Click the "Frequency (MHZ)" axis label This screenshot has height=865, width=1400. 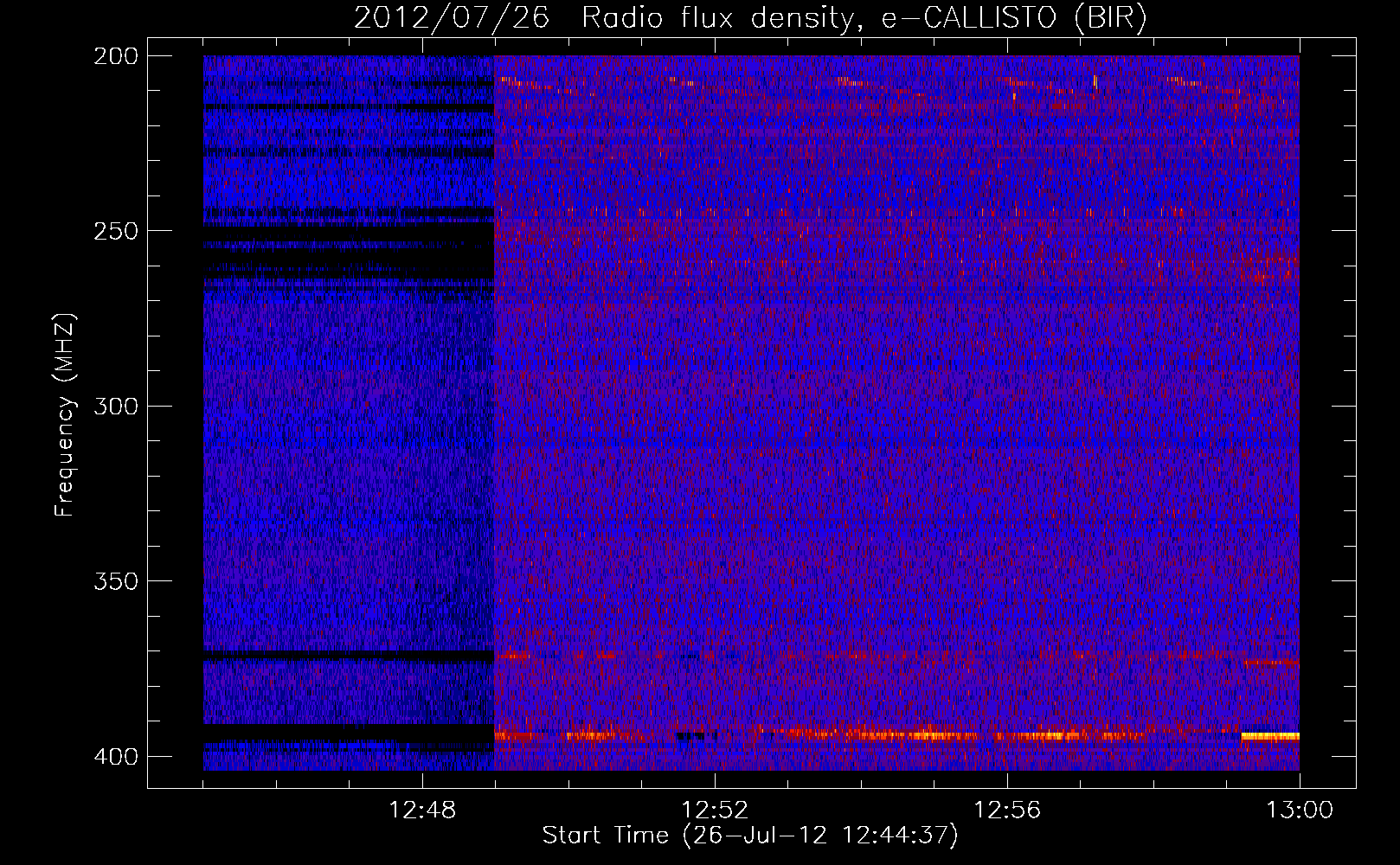tap(64, 415)
